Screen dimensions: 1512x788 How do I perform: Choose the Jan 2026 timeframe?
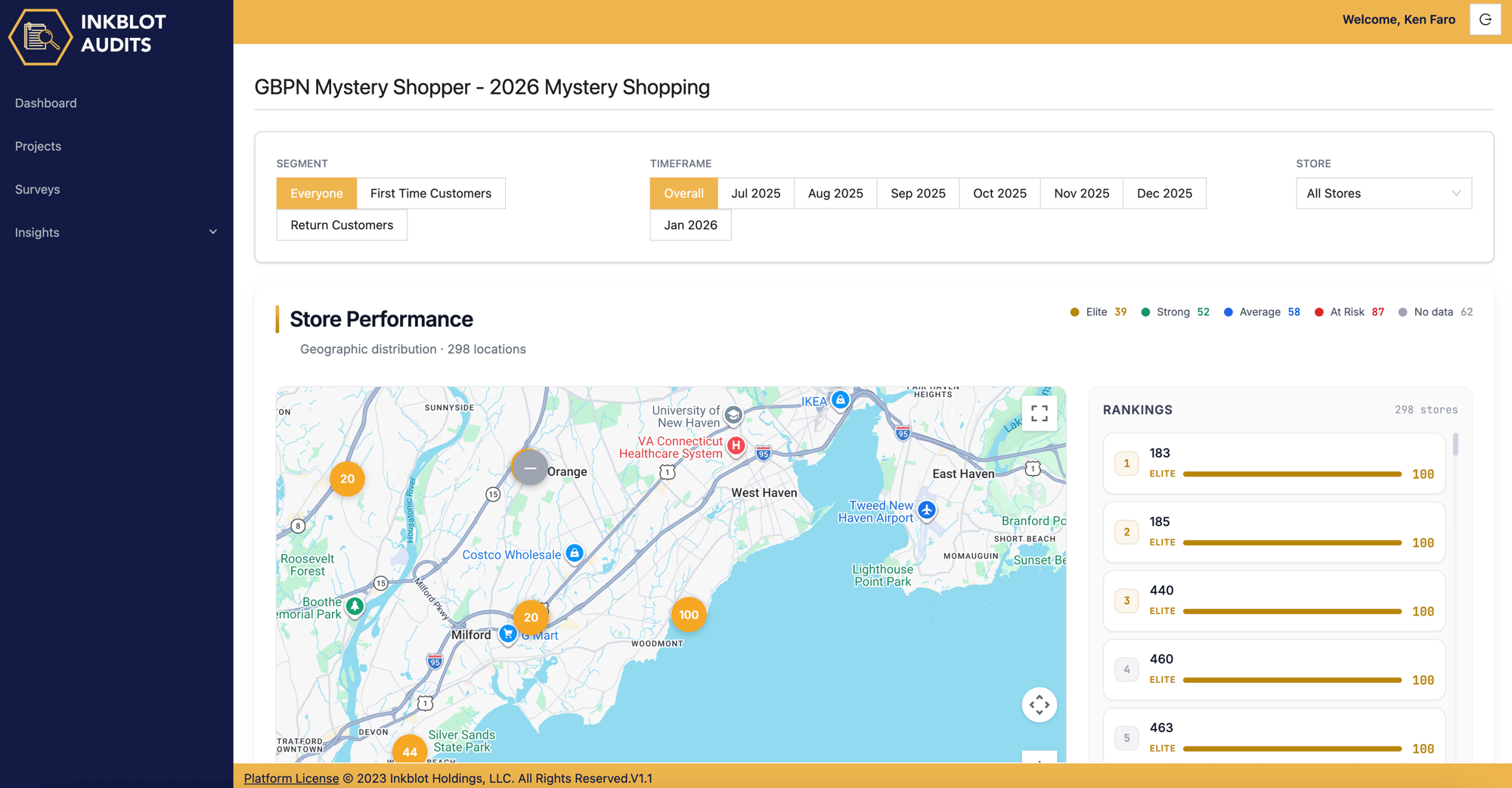690,225
